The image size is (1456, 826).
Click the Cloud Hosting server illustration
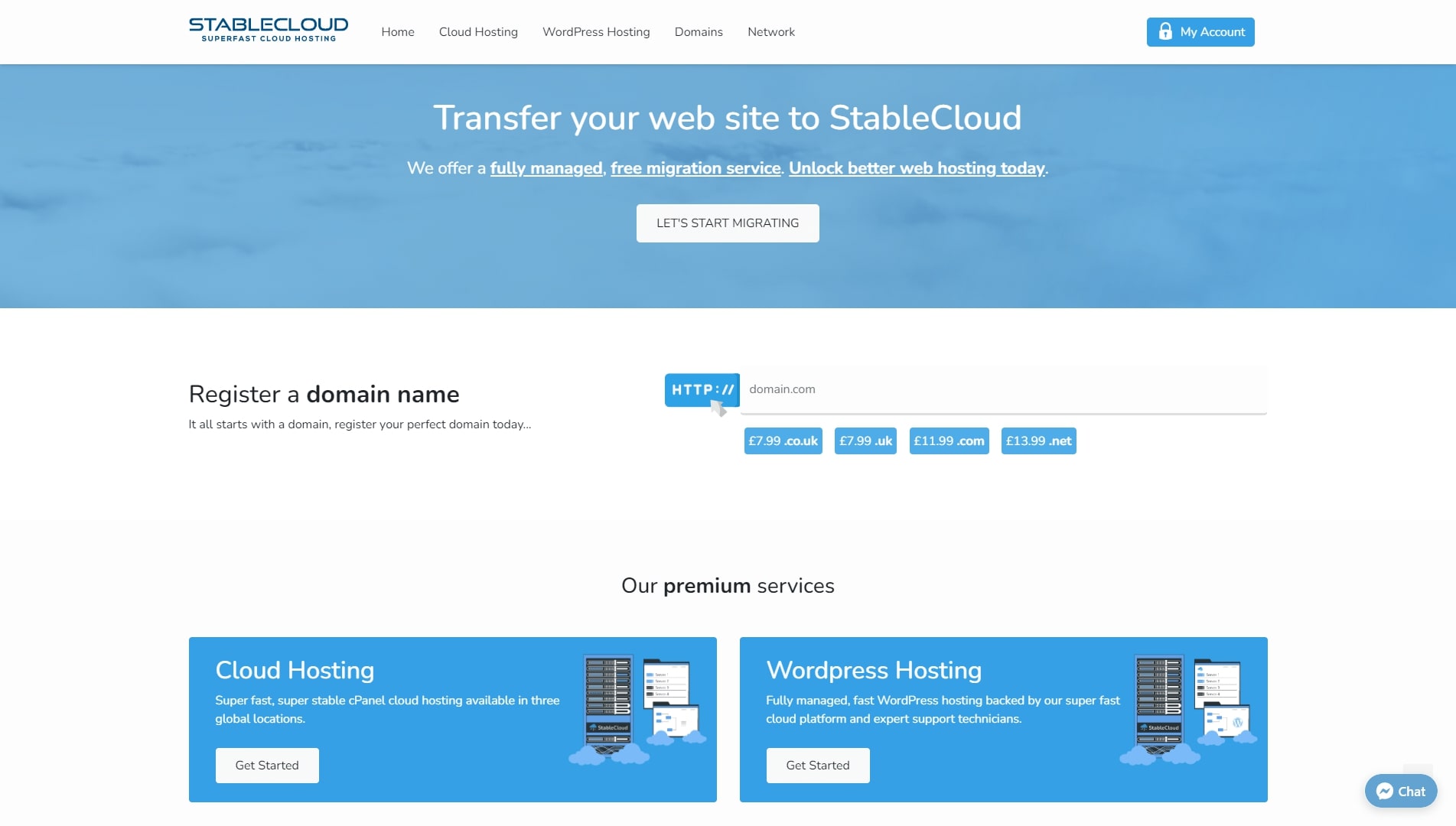637,709
